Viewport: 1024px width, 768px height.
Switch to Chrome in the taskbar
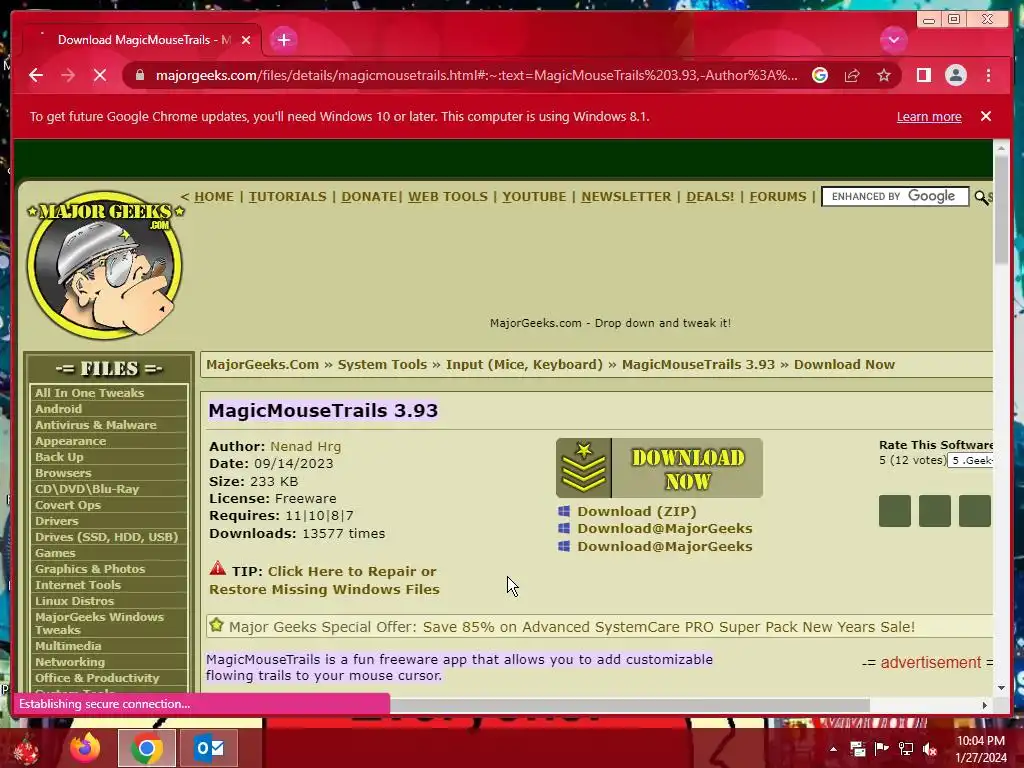pos(146,748)
